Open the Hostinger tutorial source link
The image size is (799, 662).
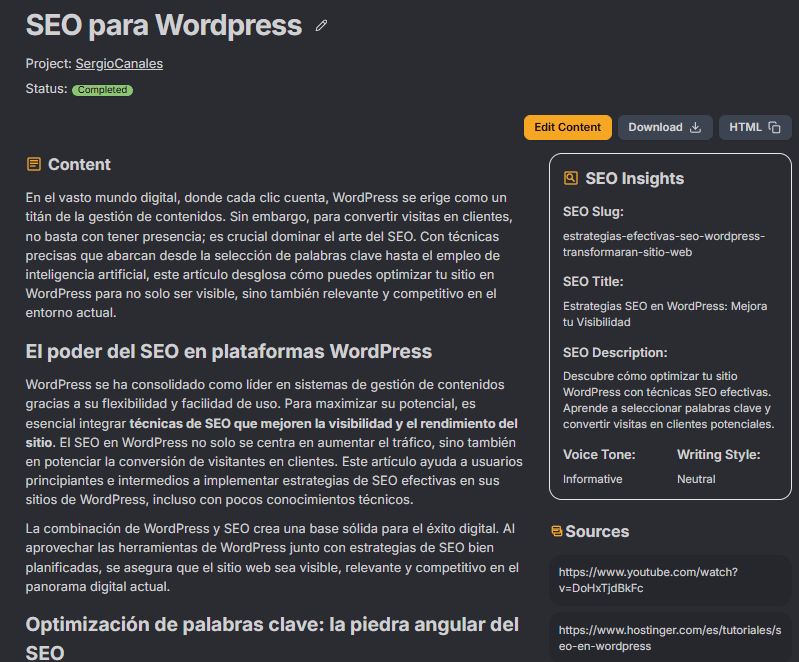pos(670,638)
